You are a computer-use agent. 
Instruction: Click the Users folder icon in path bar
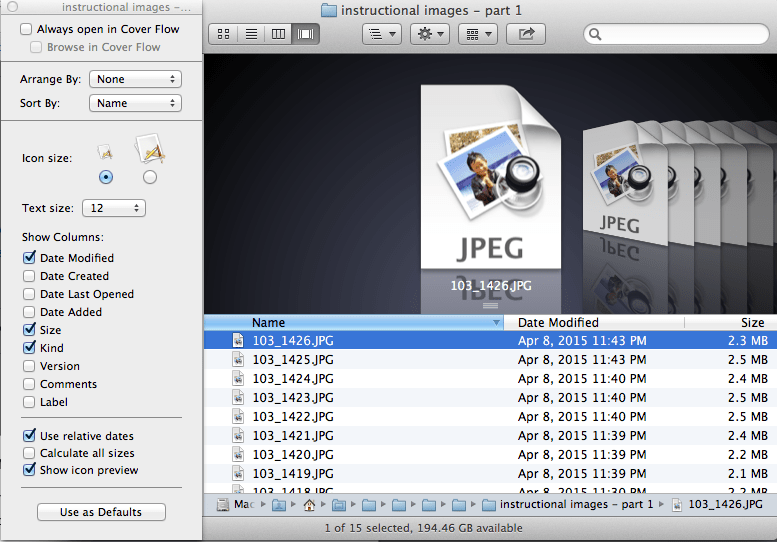(279, 505)
